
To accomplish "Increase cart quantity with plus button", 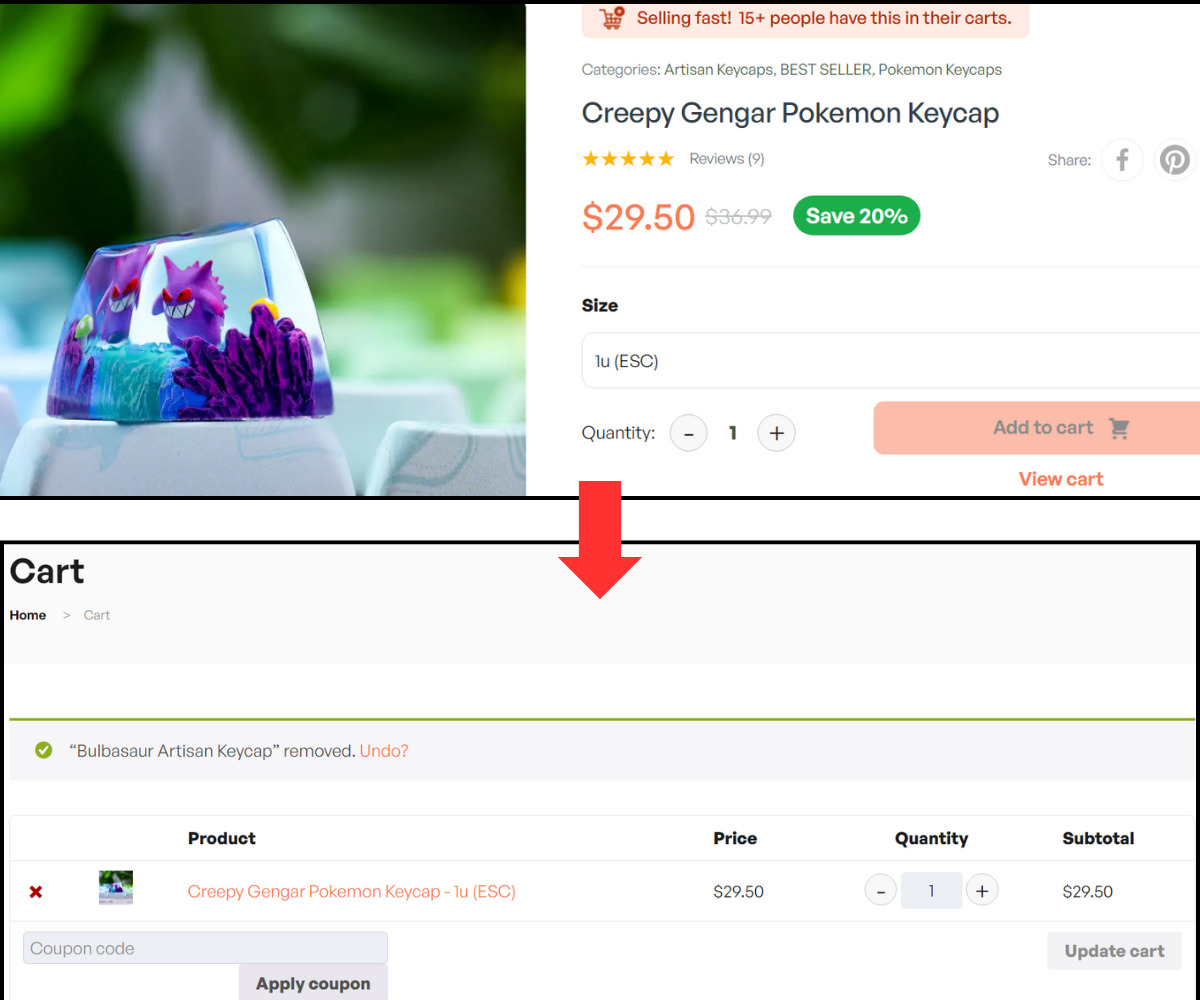I will 982,890.
